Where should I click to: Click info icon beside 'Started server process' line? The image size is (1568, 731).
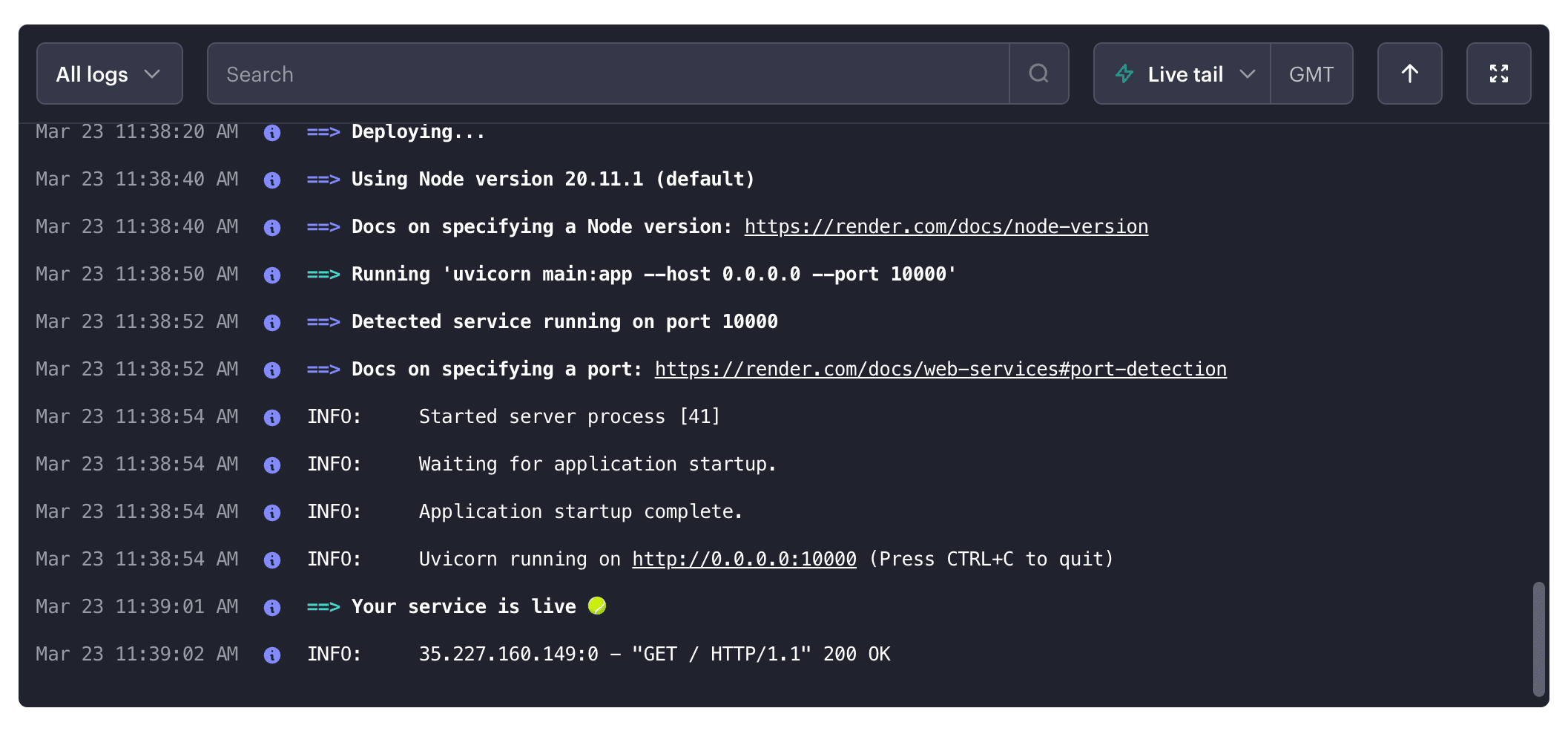point(272,418)
